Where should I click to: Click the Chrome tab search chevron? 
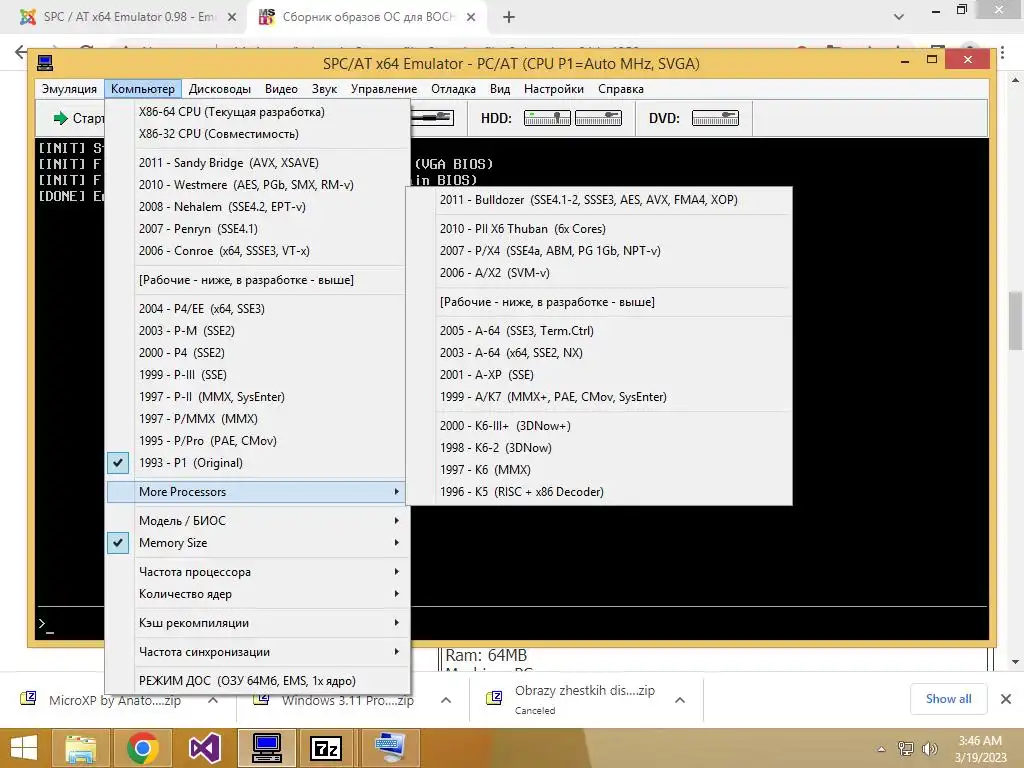click(899, 17)
